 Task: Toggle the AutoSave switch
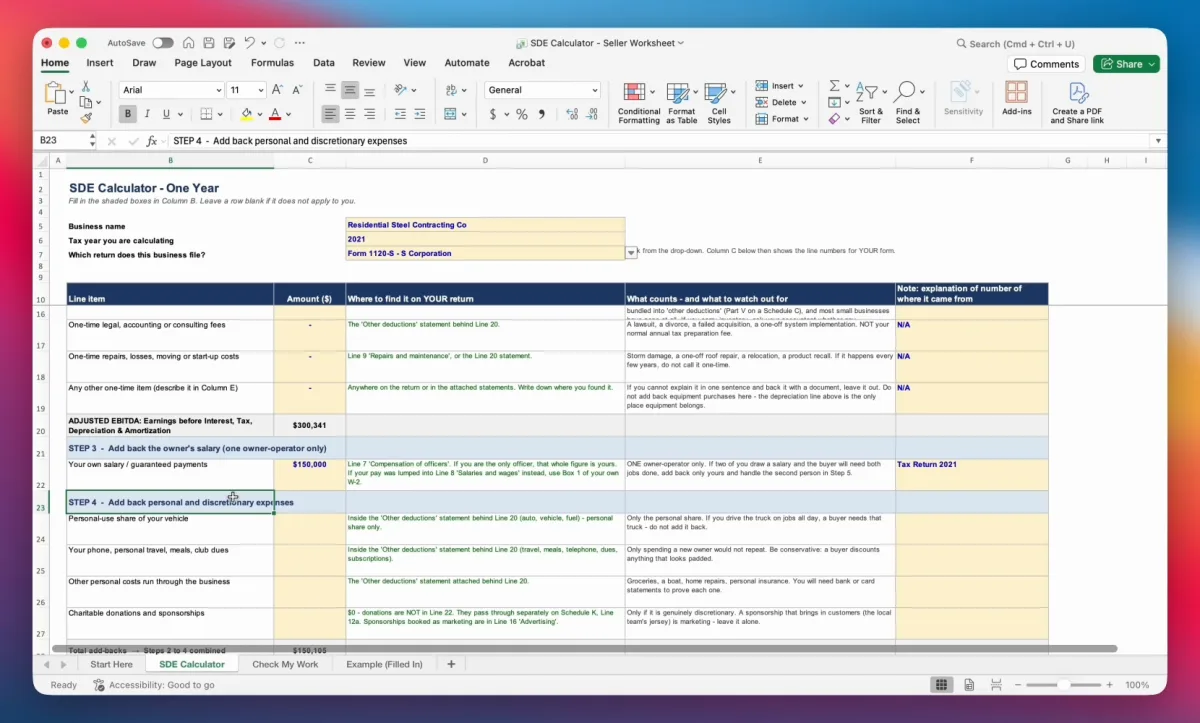pos(162,43)
